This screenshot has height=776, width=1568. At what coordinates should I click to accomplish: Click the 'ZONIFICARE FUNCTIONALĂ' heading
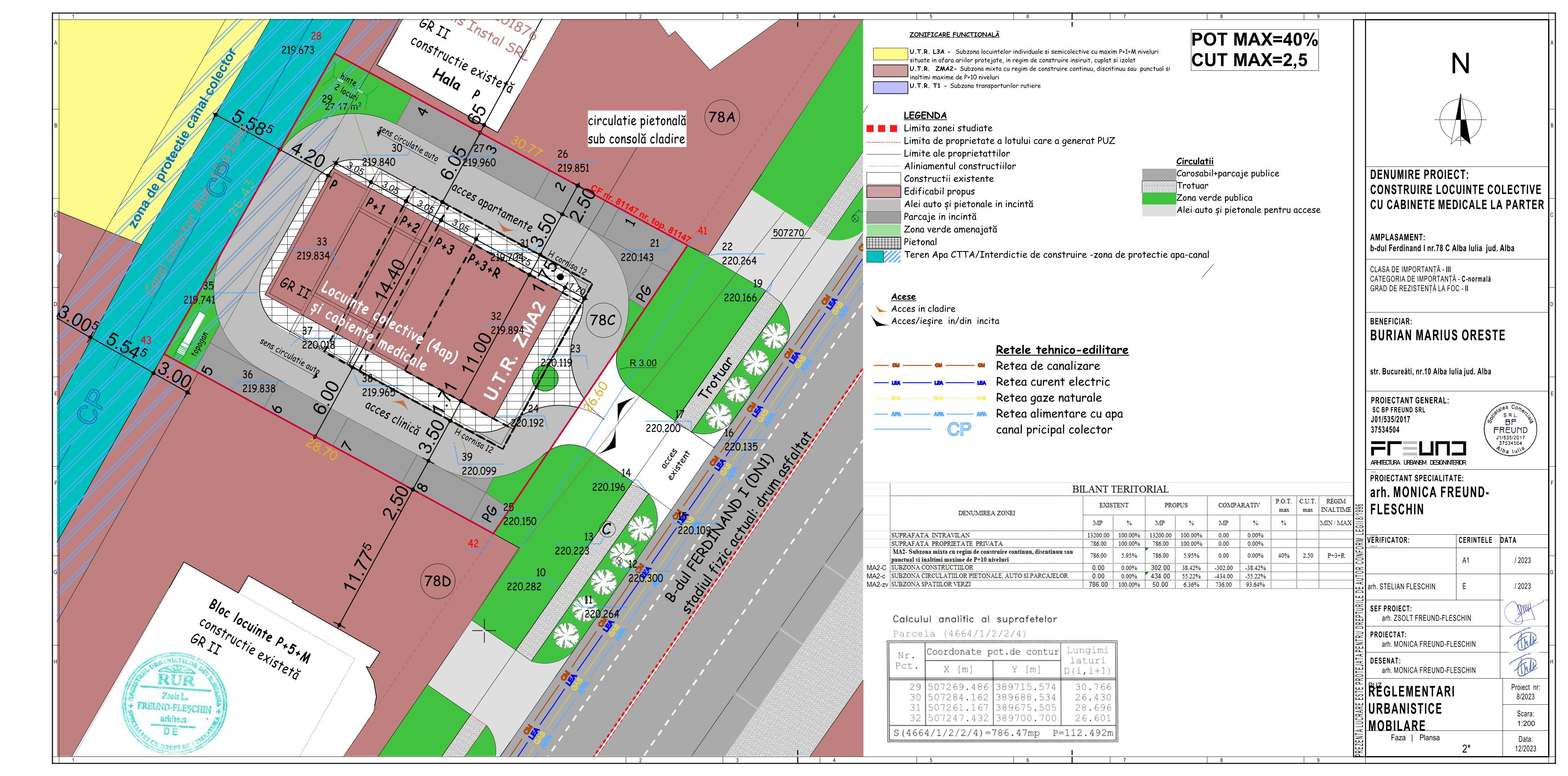click(x=954, y=35)
